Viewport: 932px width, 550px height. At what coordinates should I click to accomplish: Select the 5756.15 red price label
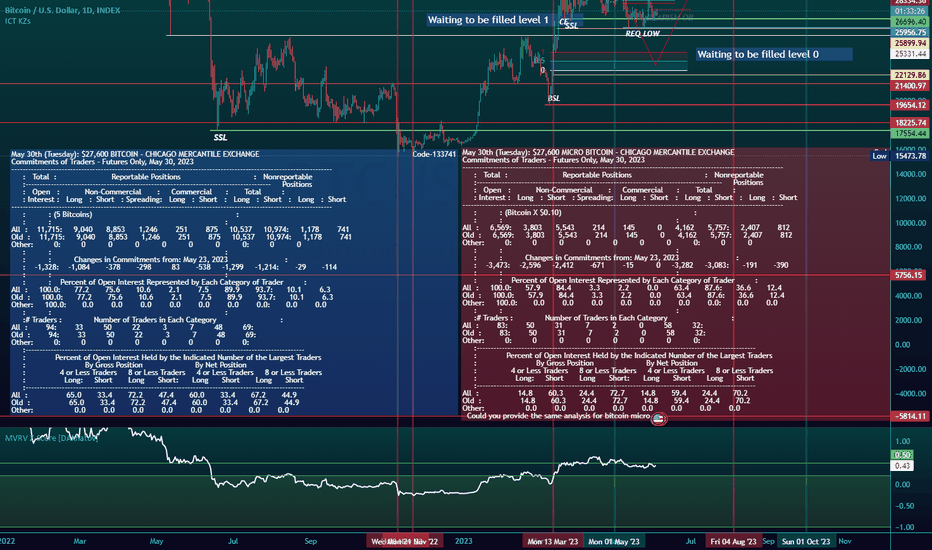910,275
